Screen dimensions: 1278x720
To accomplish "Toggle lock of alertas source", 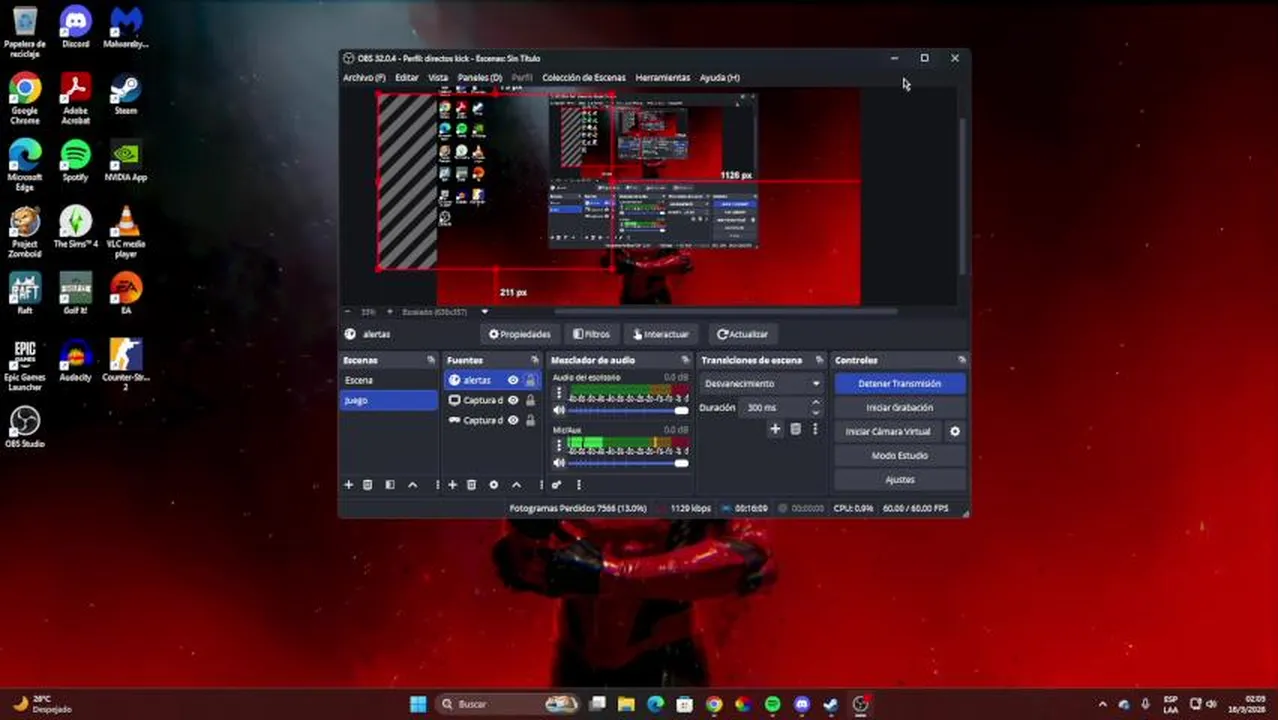I will 530,380.
